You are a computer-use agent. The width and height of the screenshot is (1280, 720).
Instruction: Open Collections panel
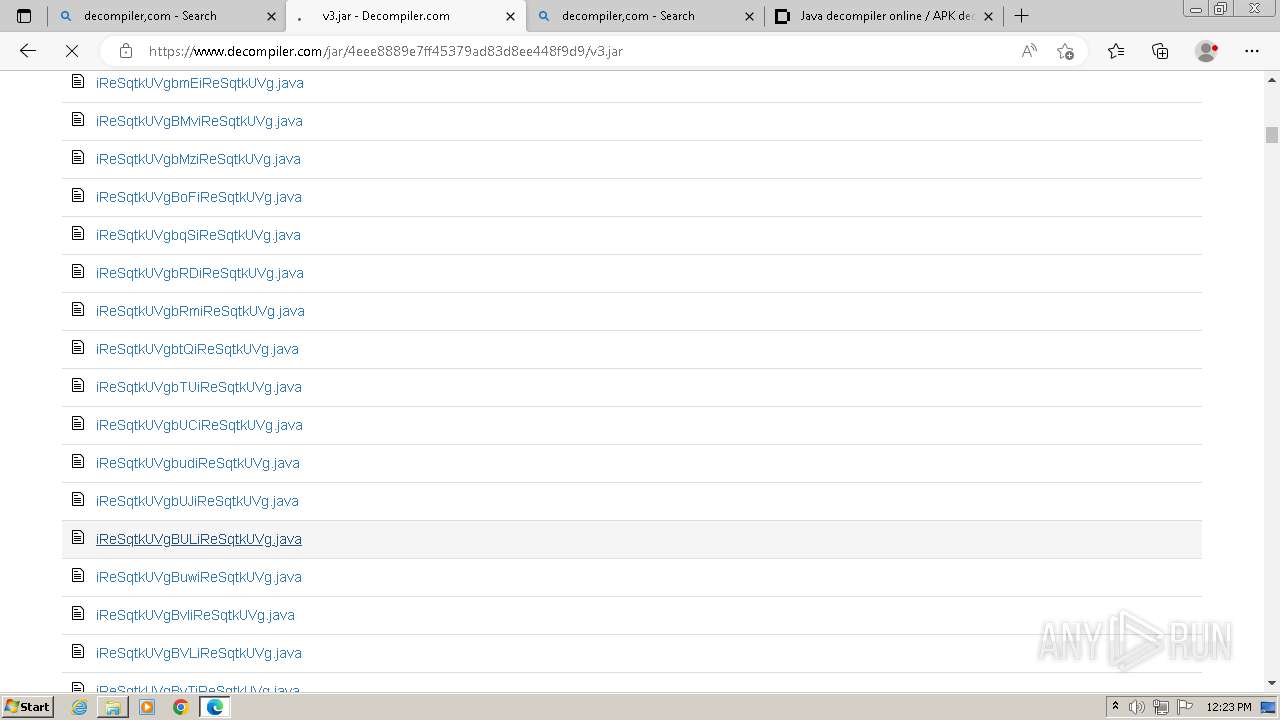tap(1160, 51)
